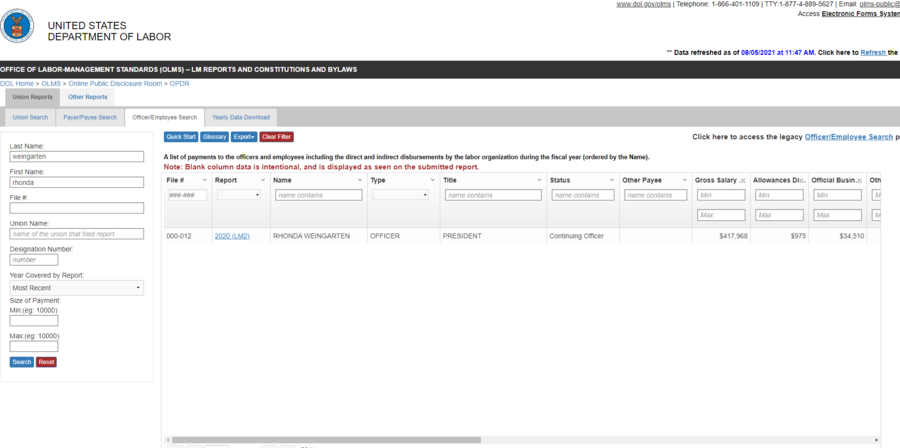
Task: Open the Payer/Payee Search tab
Action: [x=90, y=118]
